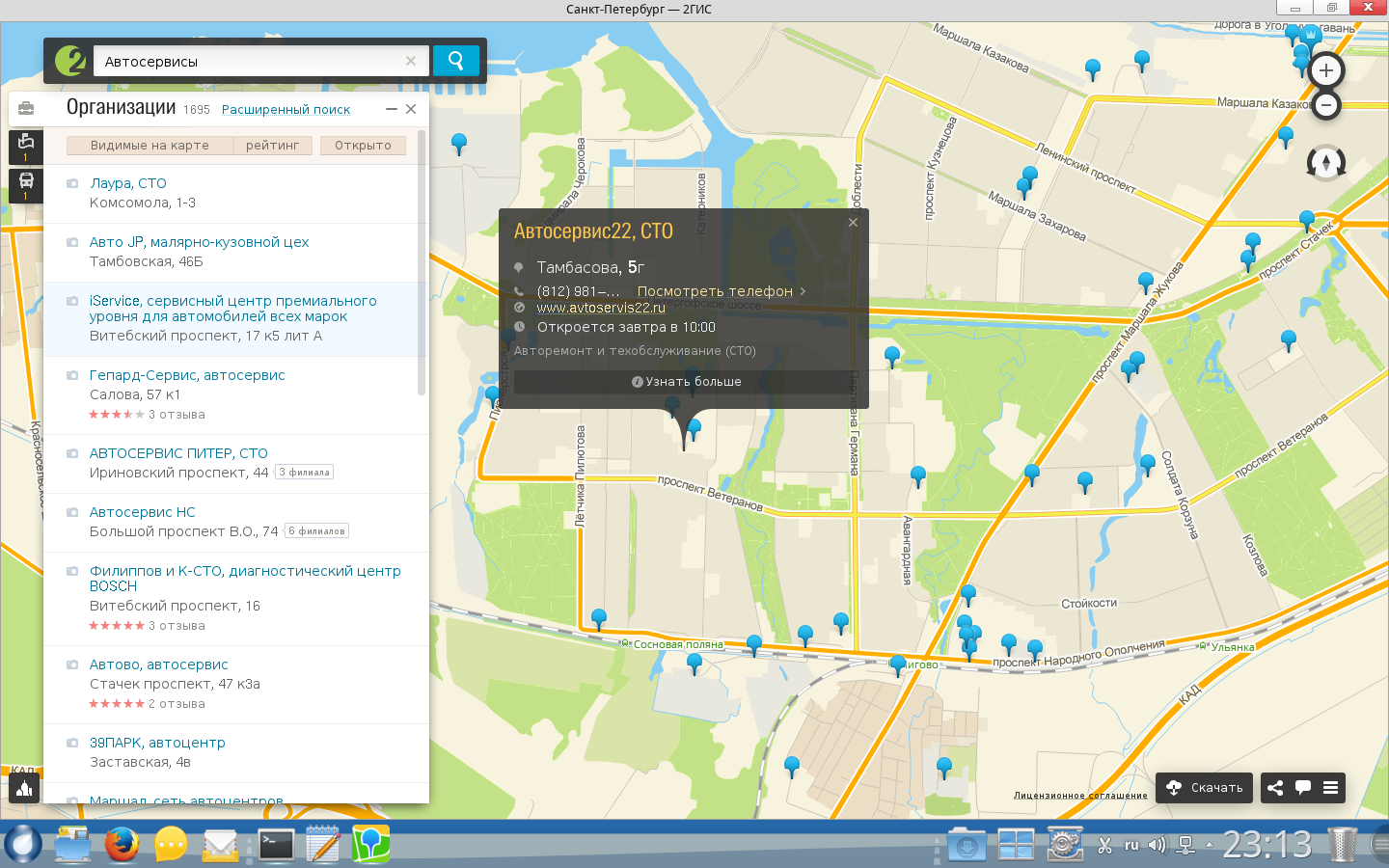Open the public transport bus icon panel
The height and width of the screenshot is (868, 1389).
(26, 183)
